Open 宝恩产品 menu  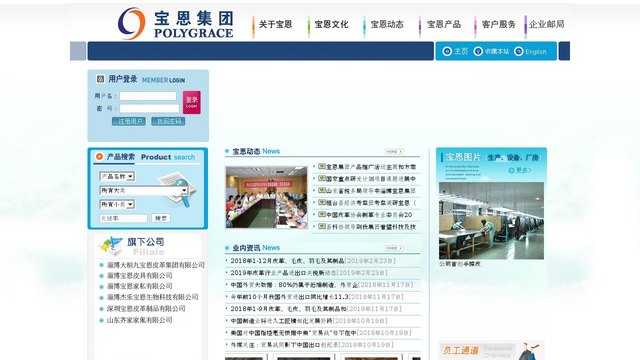click(x=444, y=24)
